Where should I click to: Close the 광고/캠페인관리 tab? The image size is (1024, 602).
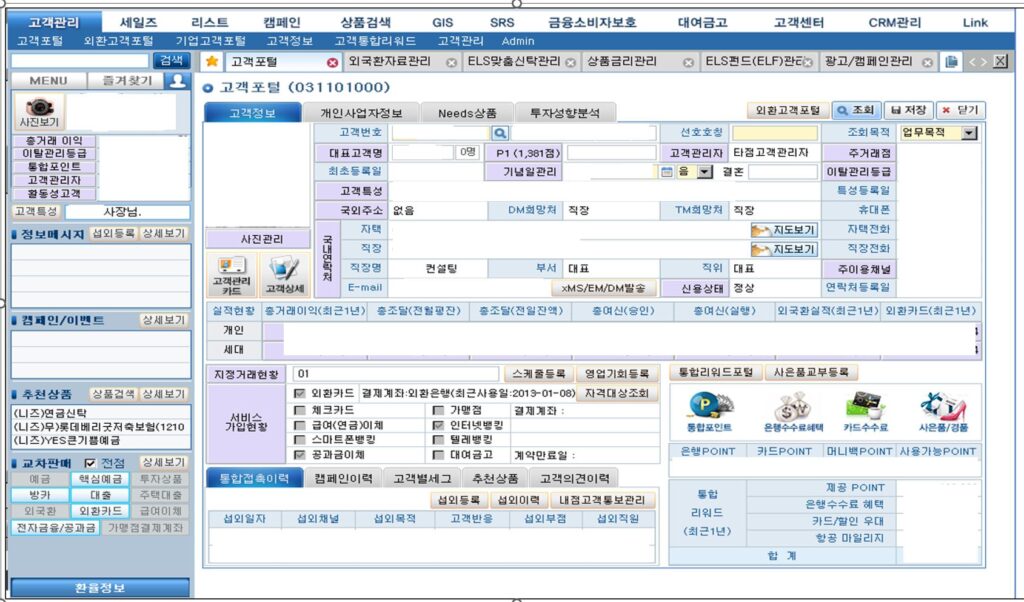point(927,63)
